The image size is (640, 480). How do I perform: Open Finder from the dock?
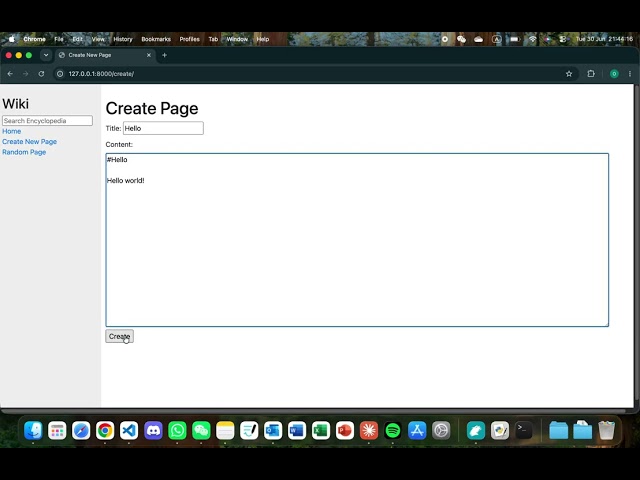tap(33, 430)
